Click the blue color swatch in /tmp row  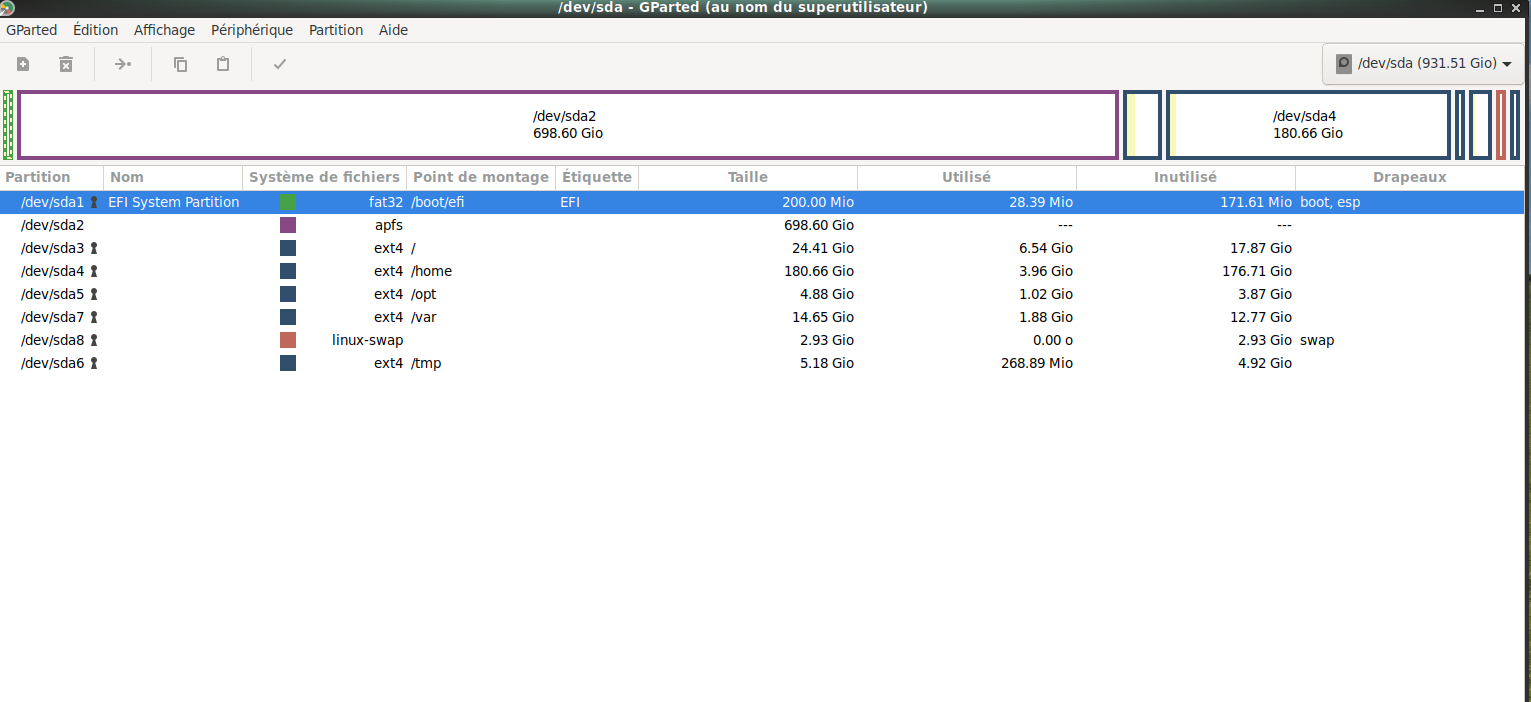click(288, 363)
